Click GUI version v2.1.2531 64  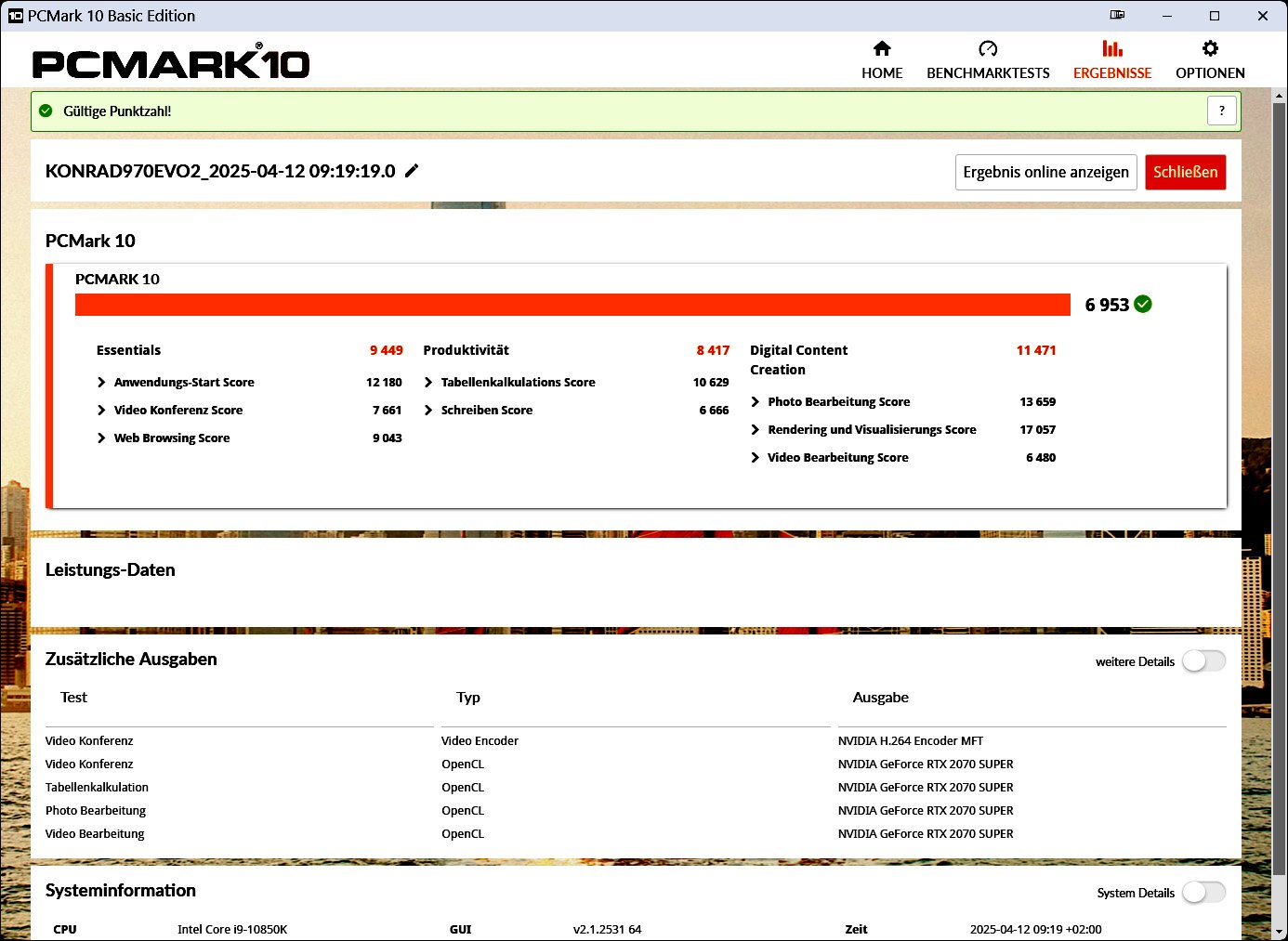(x=608, y=929)
